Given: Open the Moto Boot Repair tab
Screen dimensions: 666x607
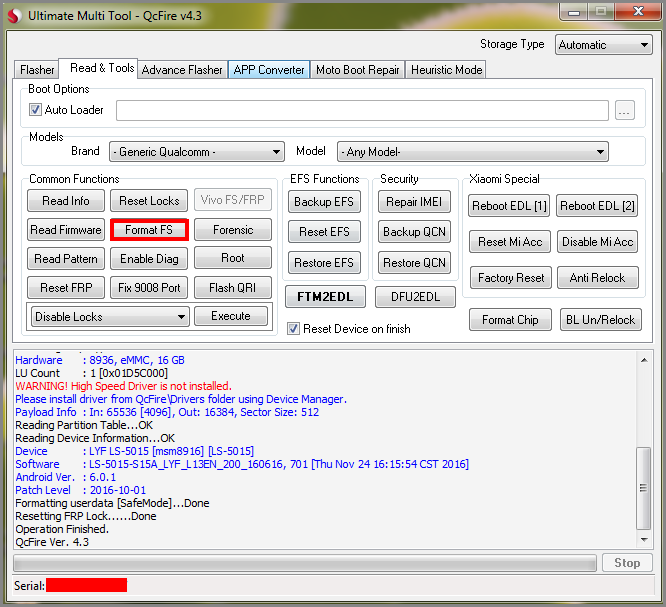Looking at the screenshot, I should click(357, 70).
